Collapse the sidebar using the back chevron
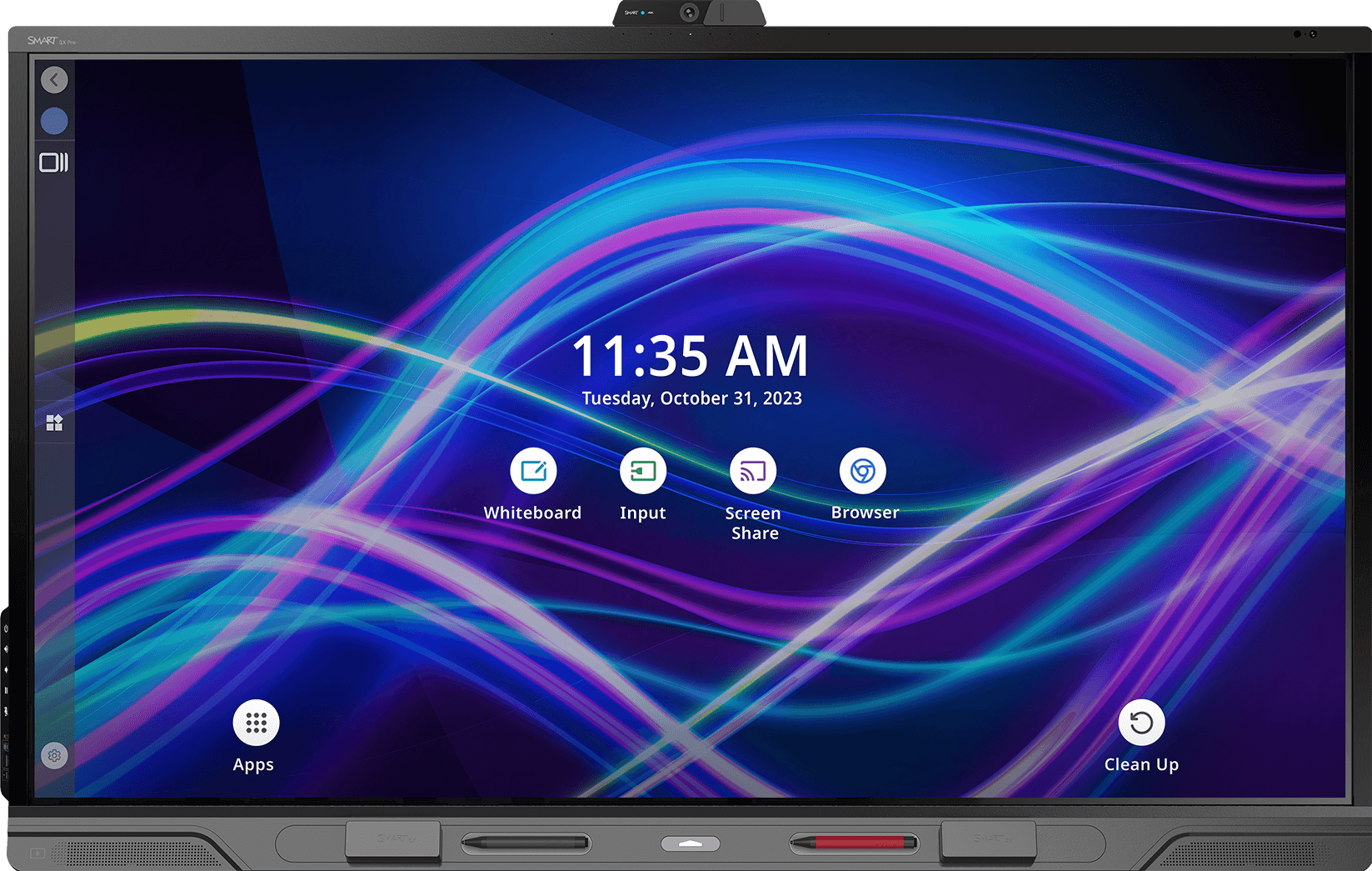The width and height of the screenshot is (1372, 871). (x=55, y=78)
